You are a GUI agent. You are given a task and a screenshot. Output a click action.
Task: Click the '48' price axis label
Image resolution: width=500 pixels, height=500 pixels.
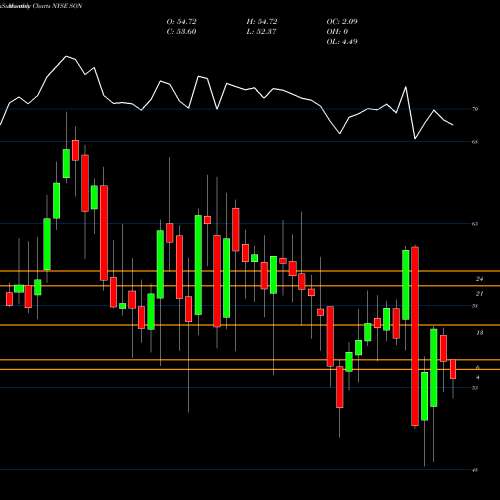(x=475, y=470)
